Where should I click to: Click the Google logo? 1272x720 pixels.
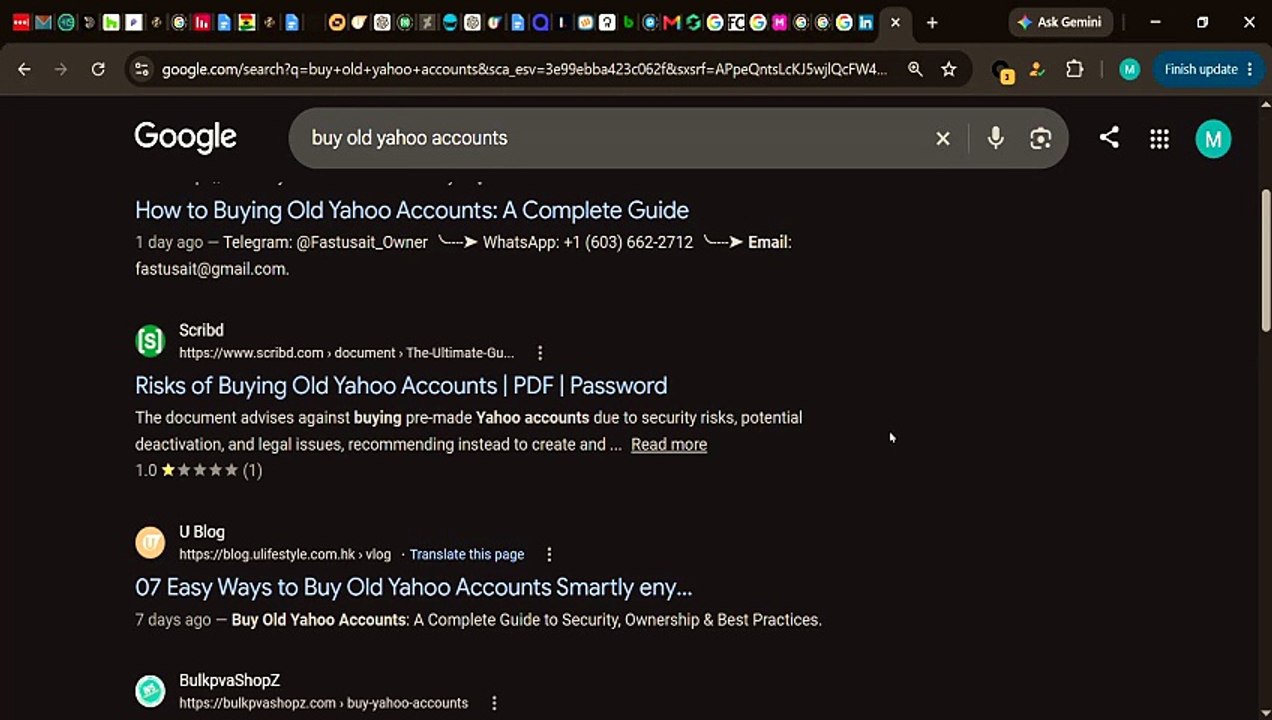186,137
